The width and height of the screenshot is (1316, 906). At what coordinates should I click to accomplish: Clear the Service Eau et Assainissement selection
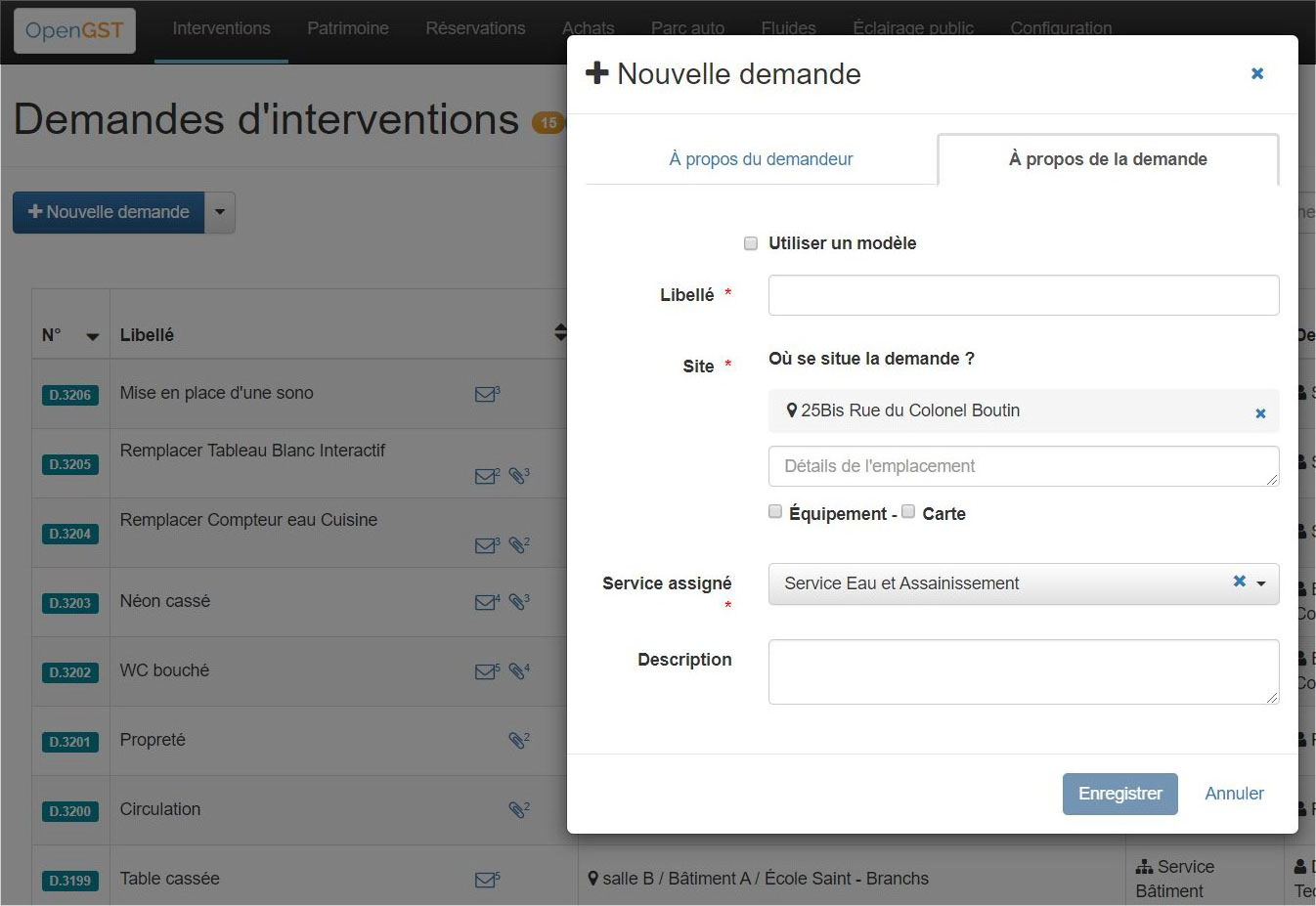pyautogui.click(x=1239, y=582)
